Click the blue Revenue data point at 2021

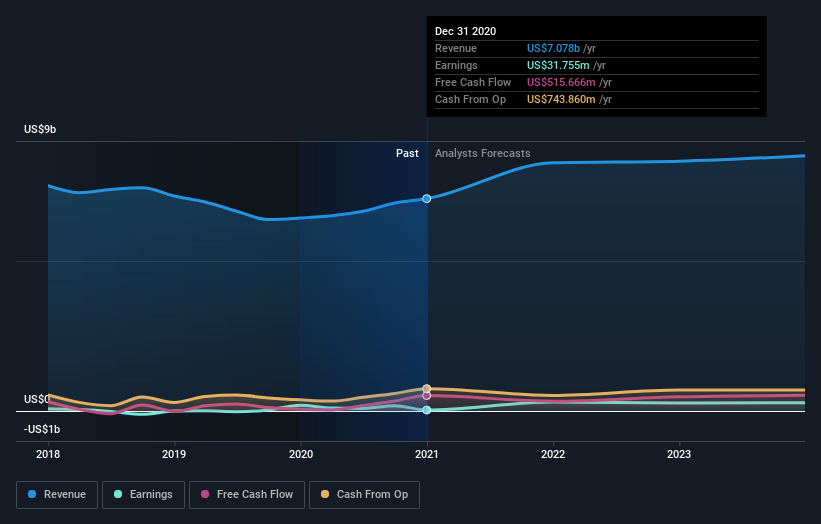tap(427, 198)
